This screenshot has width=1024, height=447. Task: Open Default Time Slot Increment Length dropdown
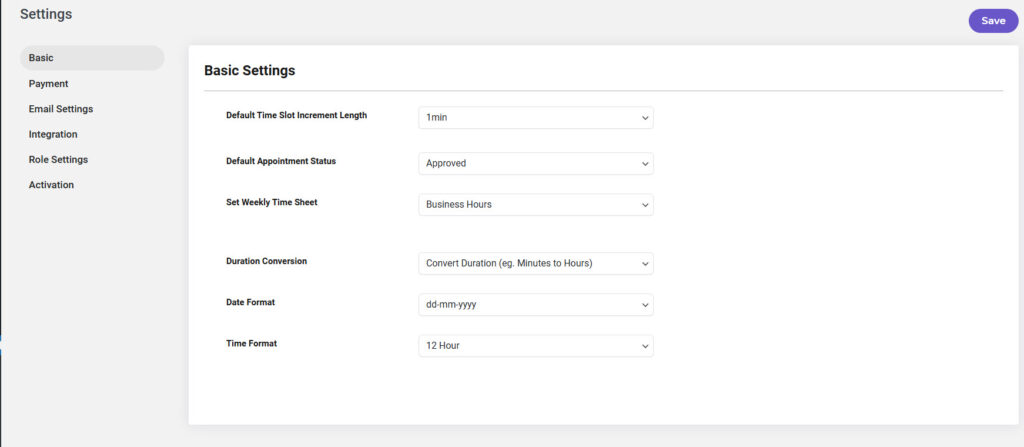536,118
